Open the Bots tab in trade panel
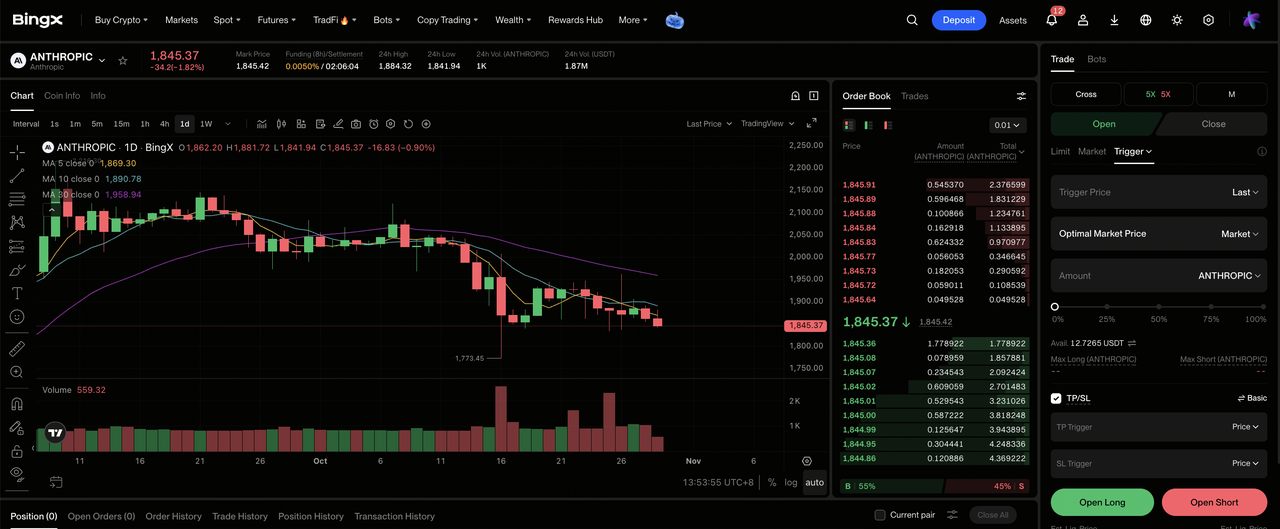Viewport: 1280px width, 529px height. coord(1097,59)
